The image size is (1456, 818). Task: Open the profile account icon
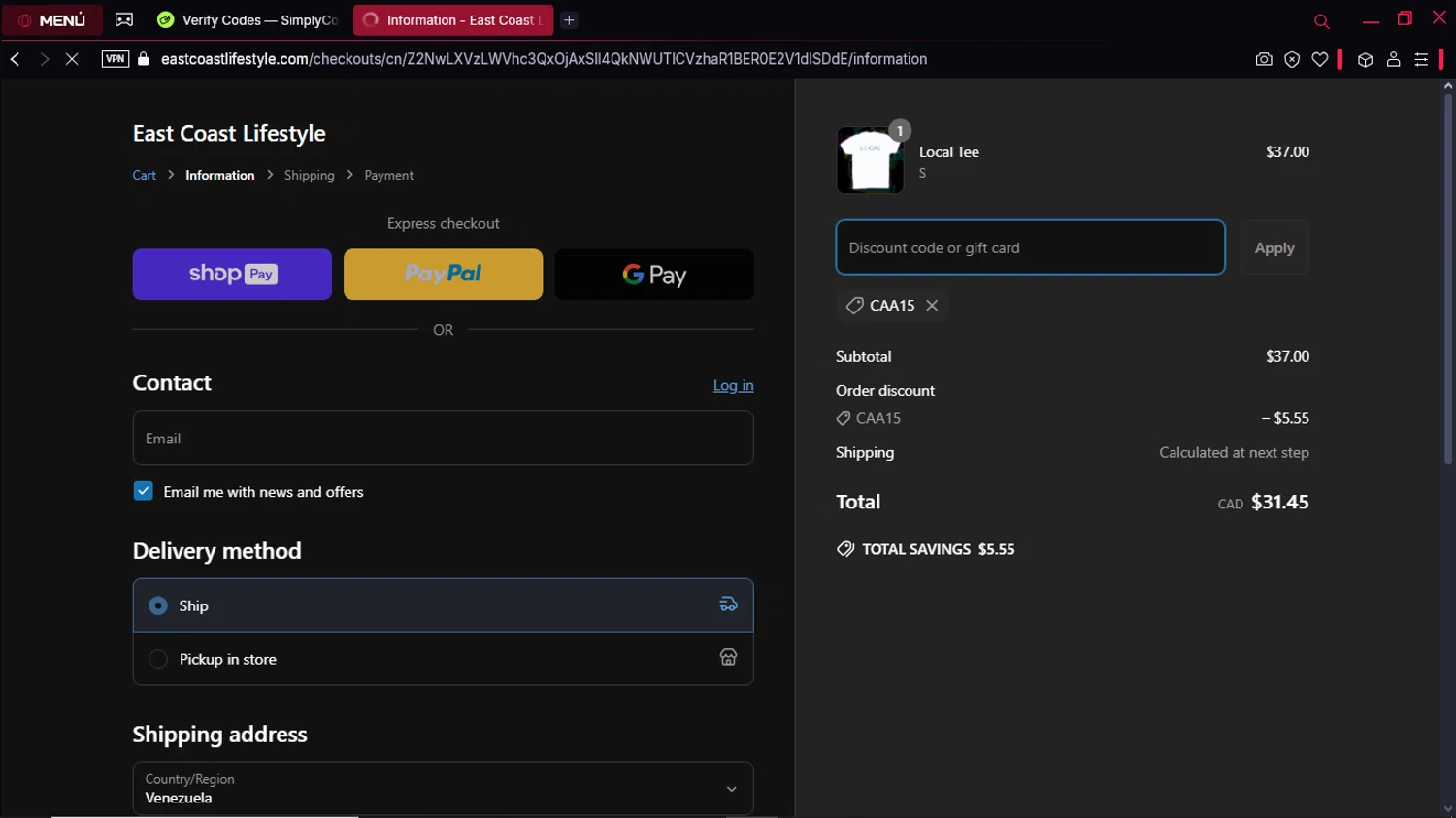(x=1393, y=59)
